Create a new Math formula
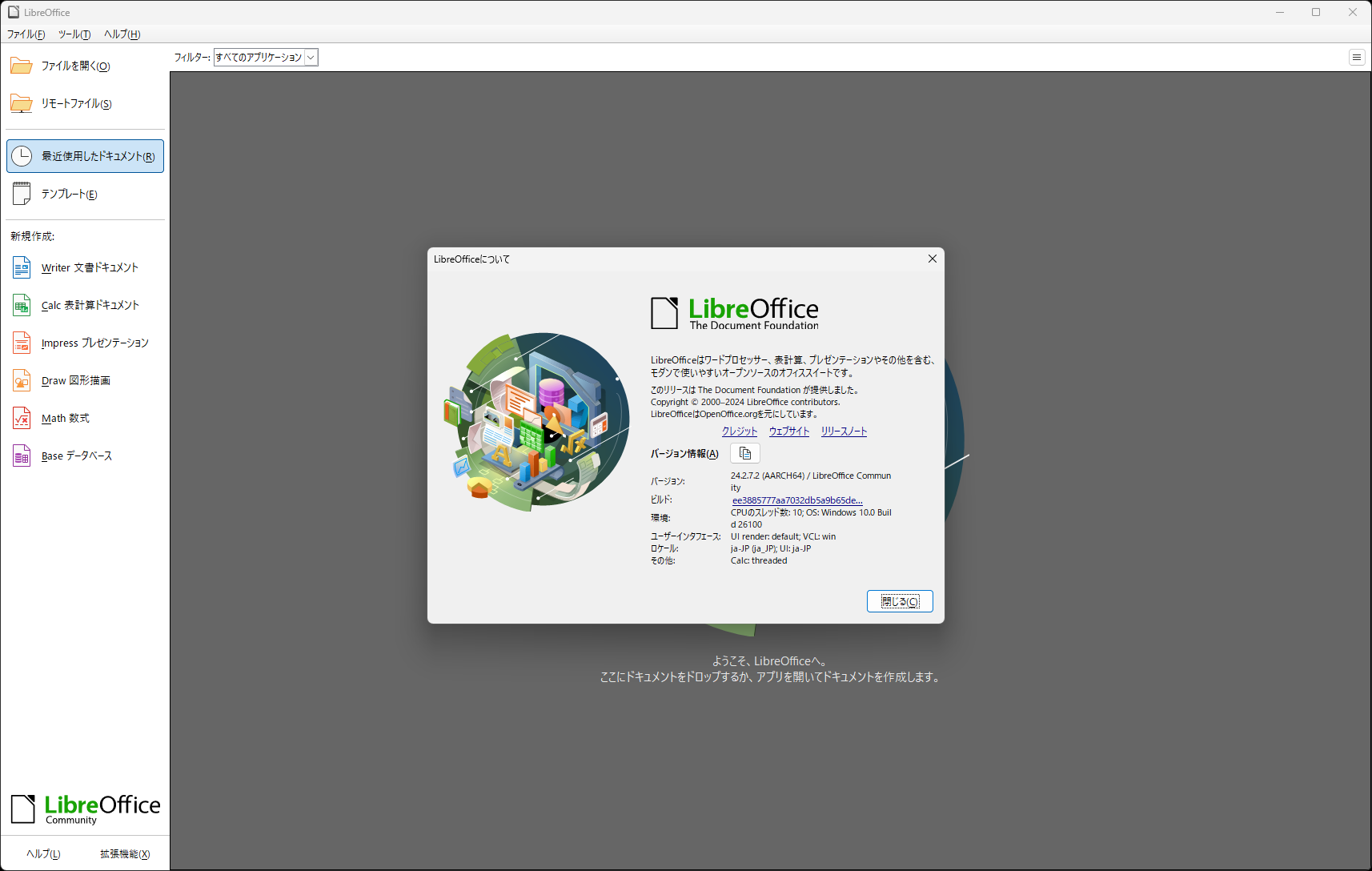This screenshot has width=1372, height=871. (x=62, y=418)
